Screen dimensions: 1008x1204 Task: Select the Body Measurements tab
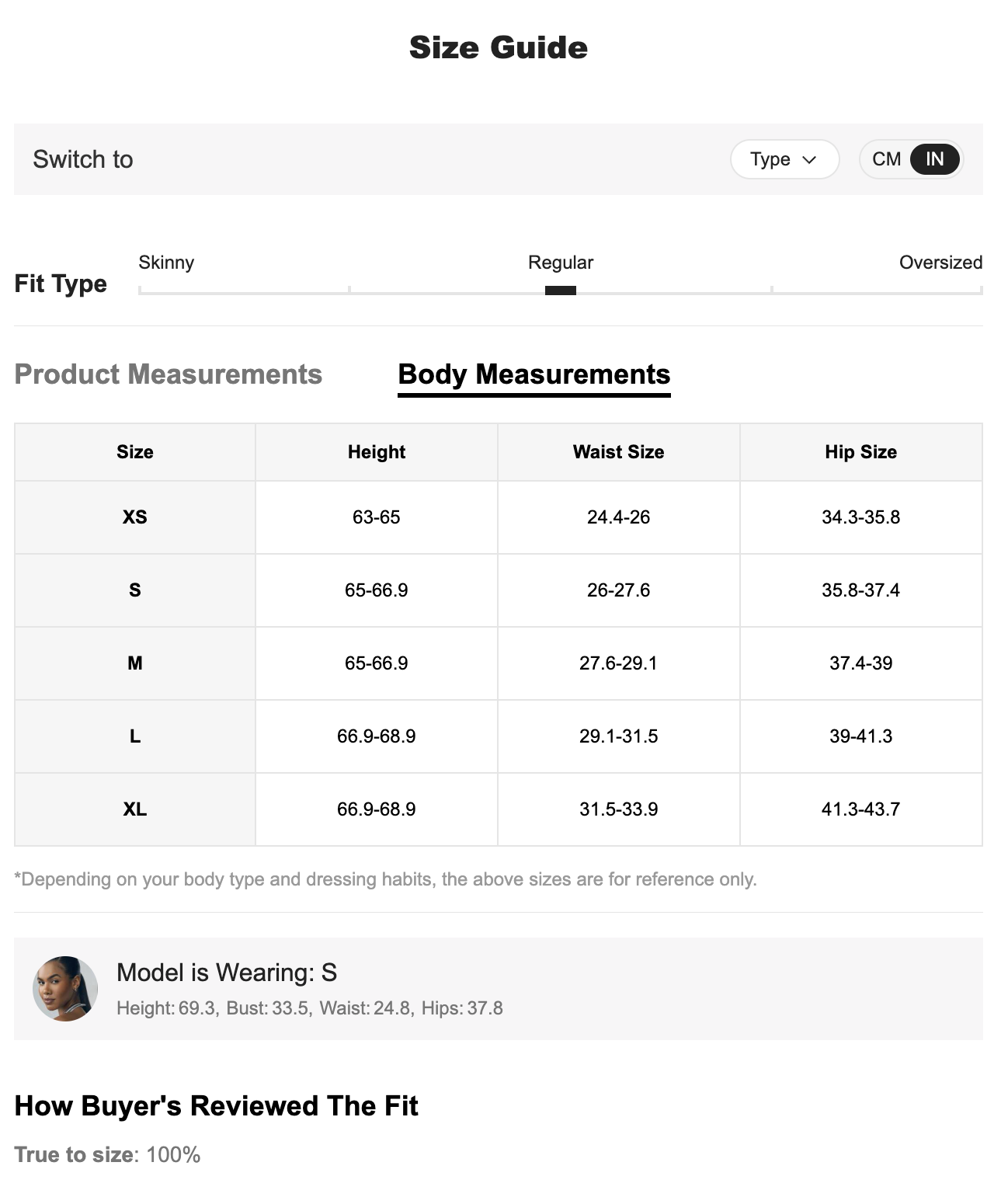coord(534,374)
